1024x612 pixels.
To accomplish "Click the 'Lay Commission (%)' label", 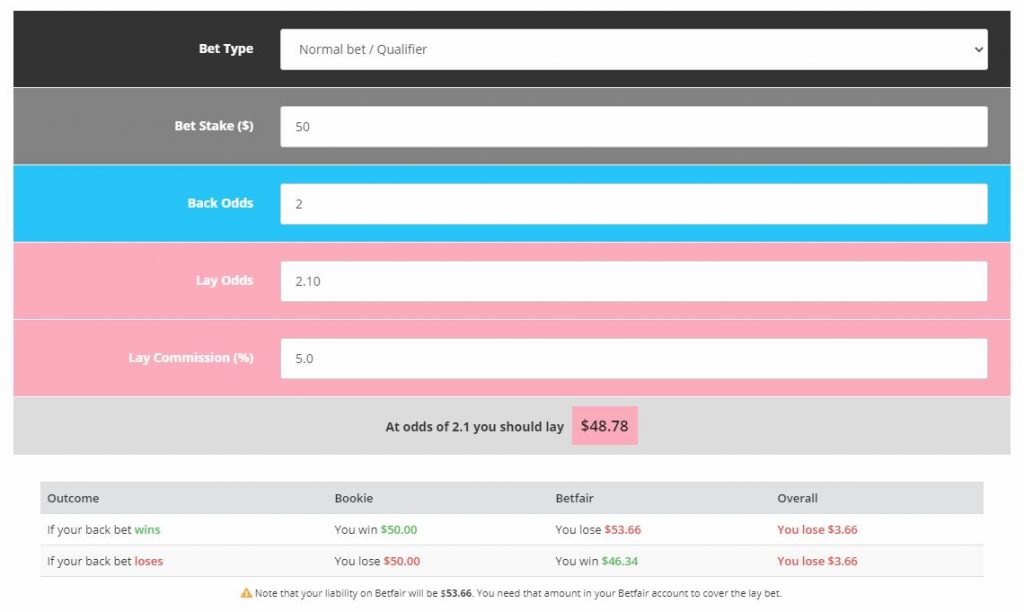I will (191, 357).
